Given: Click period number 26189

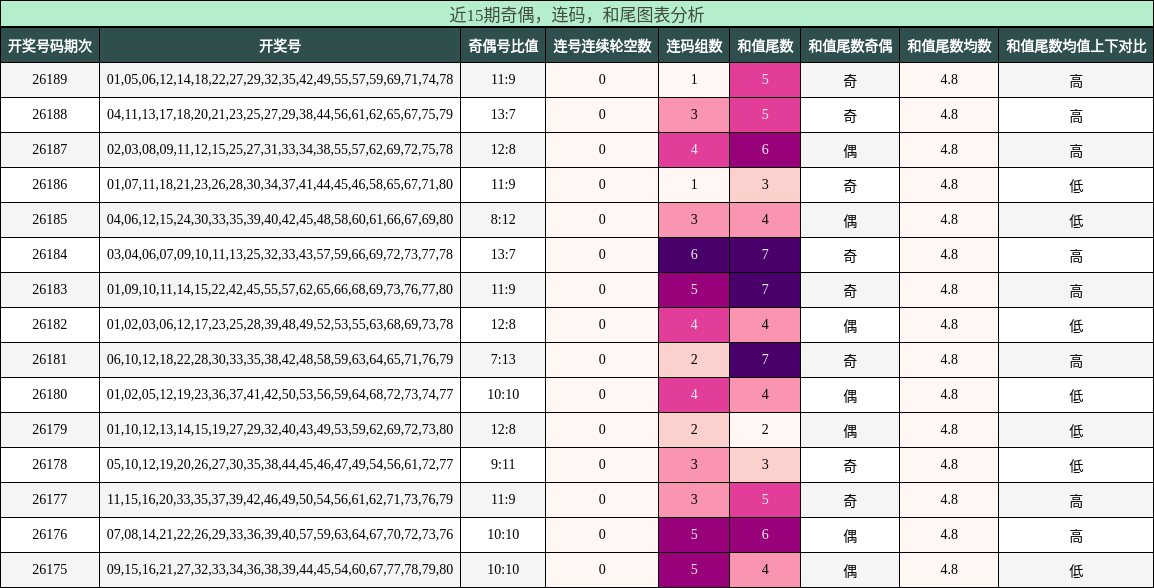Looking at the screenshot, I should [x=50, y=79].
